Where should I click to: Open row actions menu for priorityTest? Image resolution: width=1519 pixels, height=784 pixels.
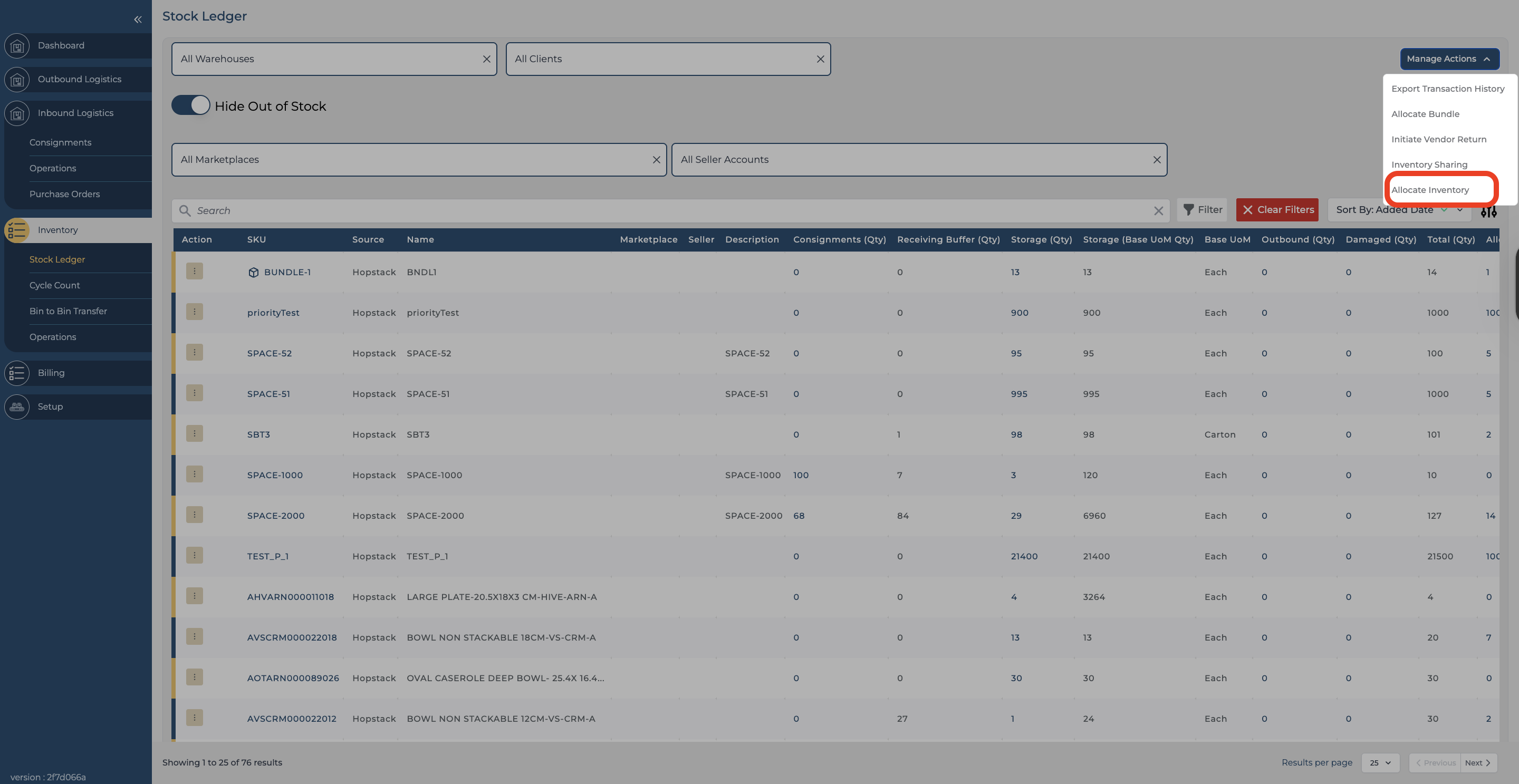195,312
